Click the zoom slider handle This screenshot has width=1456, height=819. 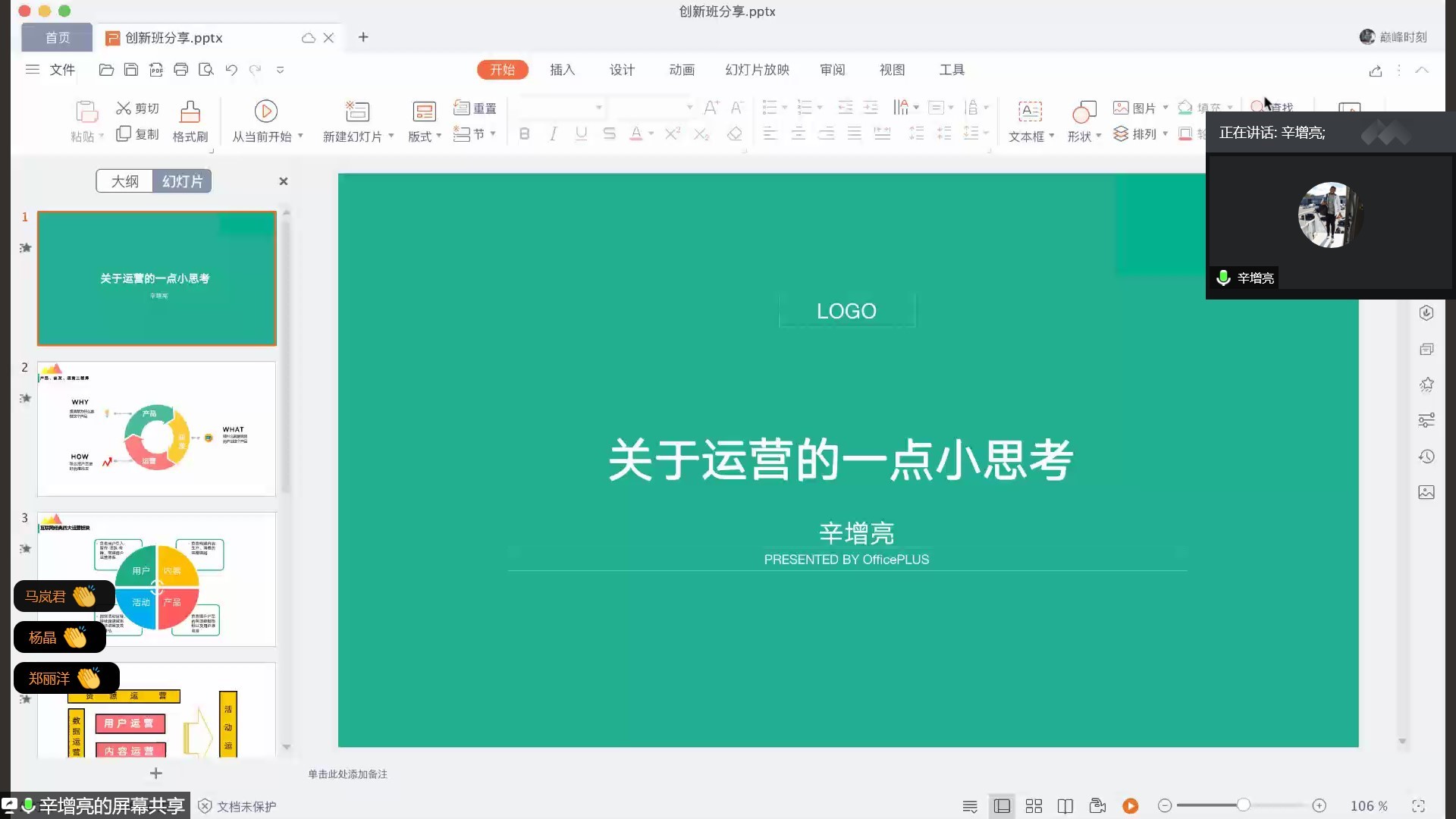(1243, 805)
